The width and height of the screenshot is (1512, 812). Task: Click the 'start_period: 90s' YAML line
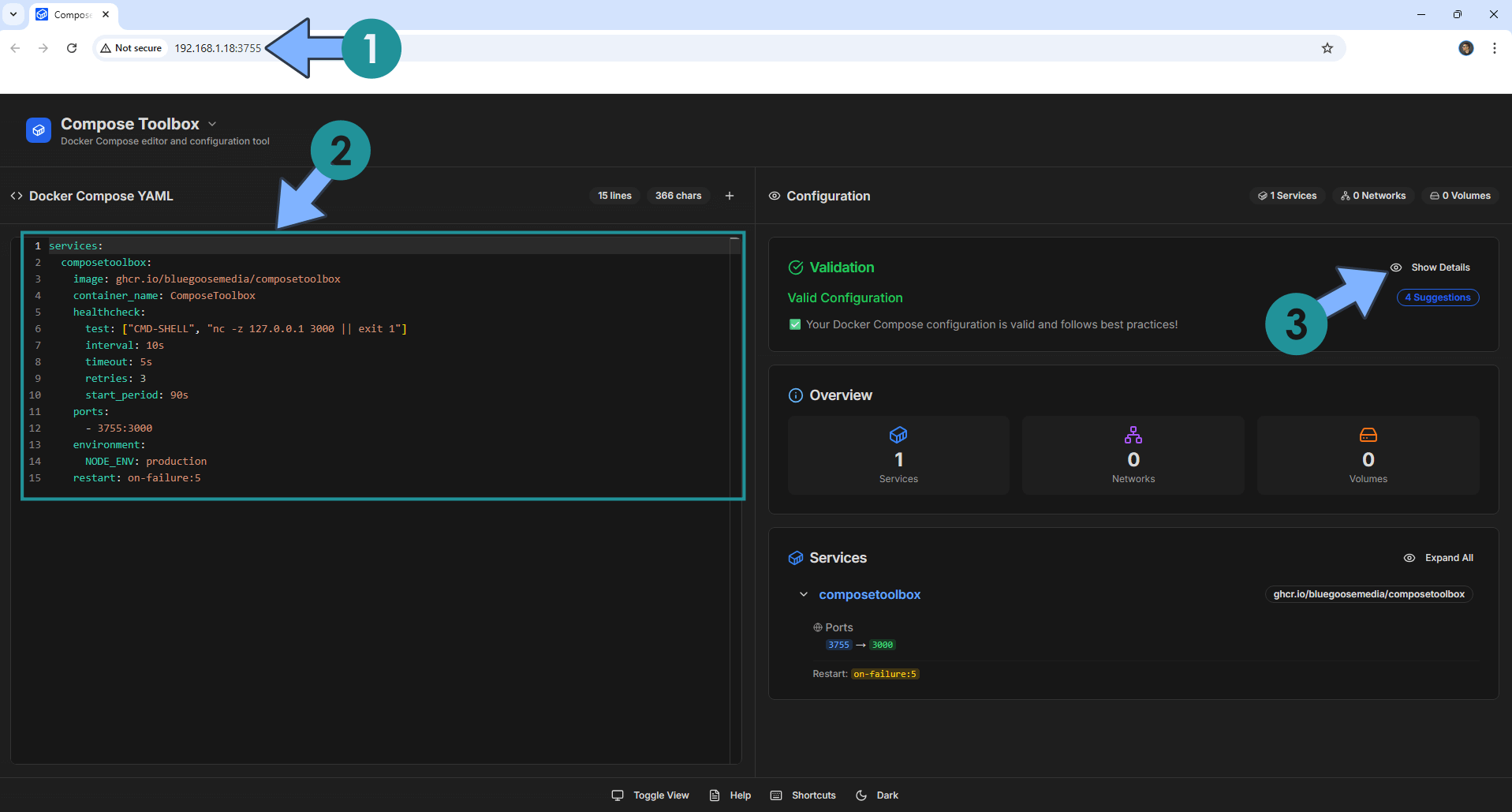click(136, 395)
